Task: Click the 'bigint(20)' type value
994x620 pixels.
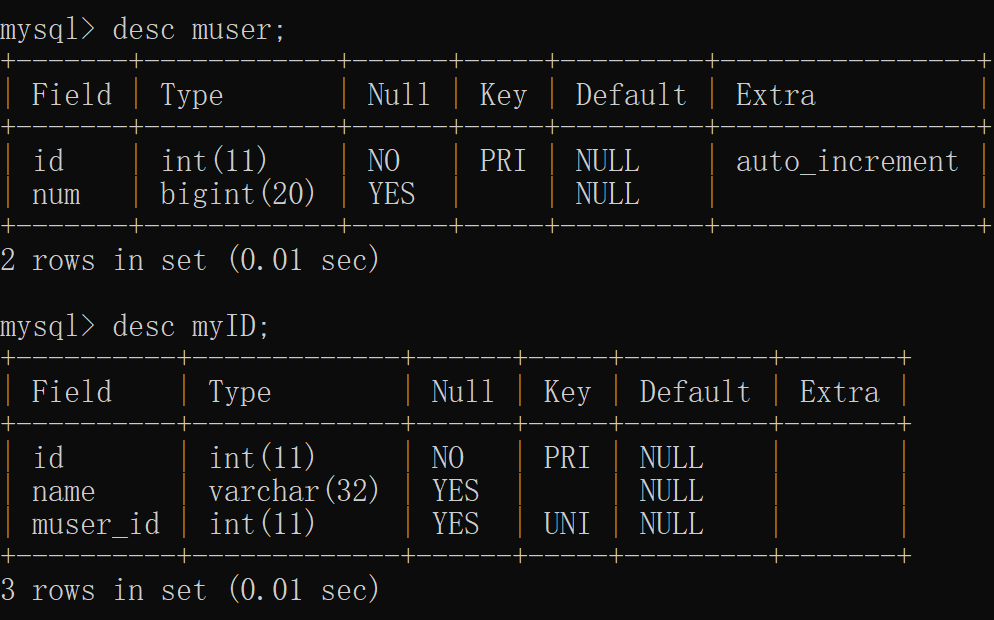Action: pos(238,194)
